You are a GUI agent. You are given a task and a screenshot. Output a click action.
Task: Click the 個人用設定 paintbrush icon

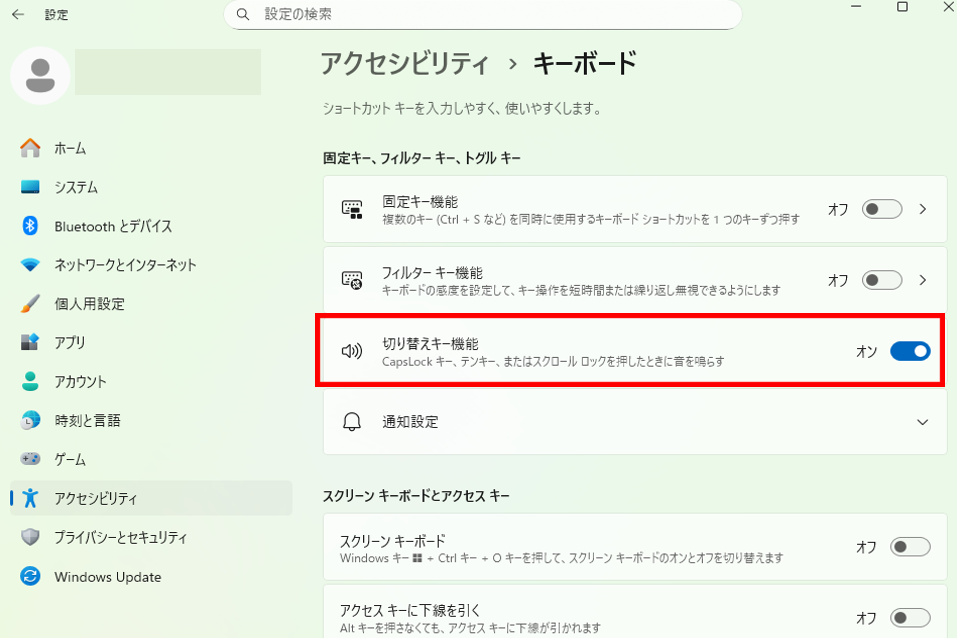tap(31, 304)
